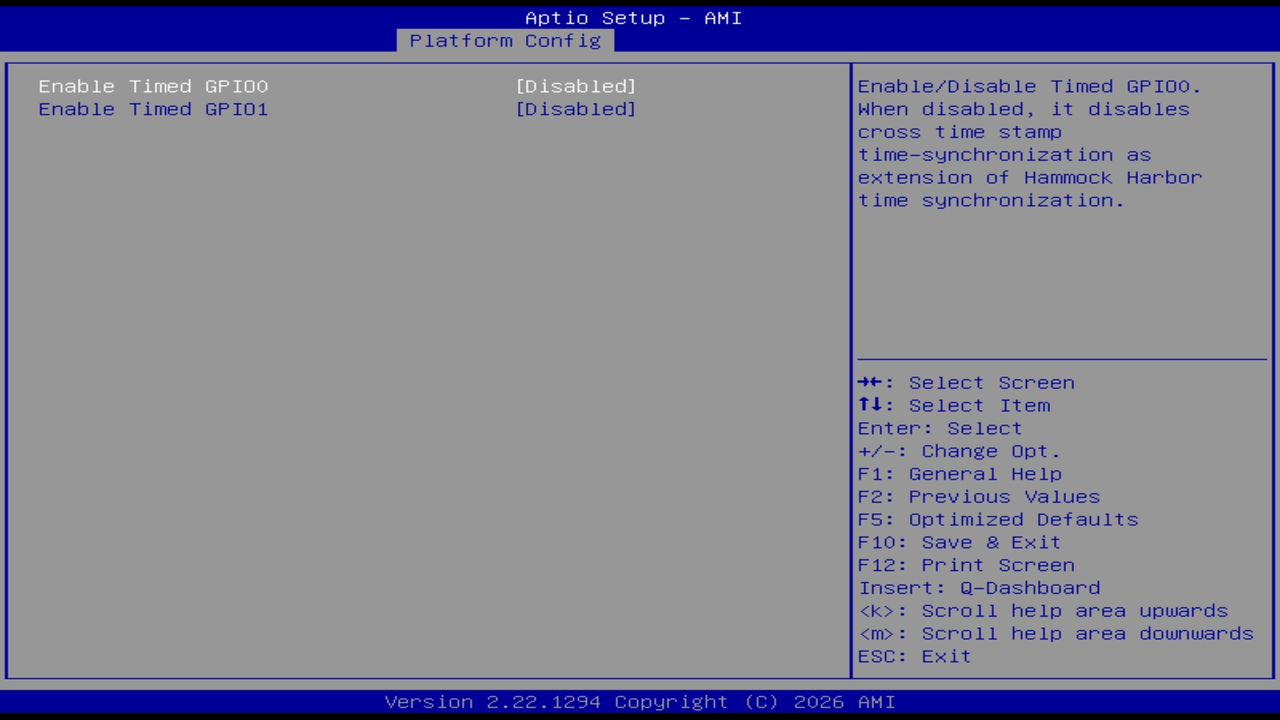
Task: Open the Disabled value for Timed GPIO0
Action: coord(576,86)
